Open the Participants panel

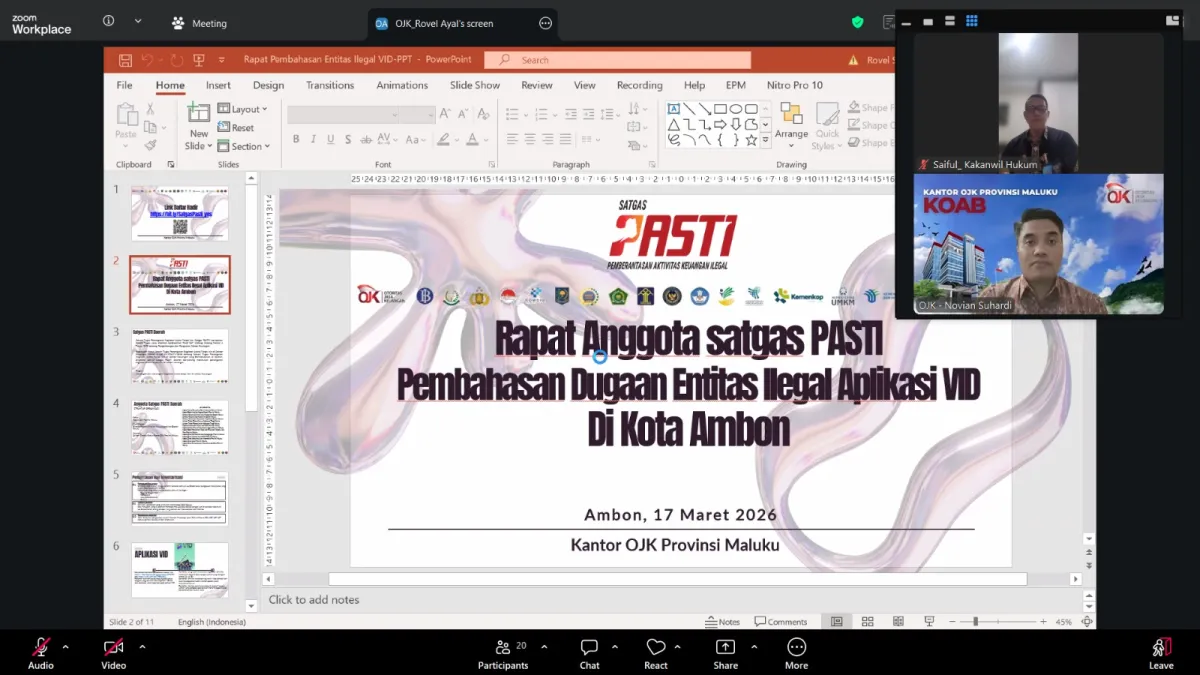502,647
